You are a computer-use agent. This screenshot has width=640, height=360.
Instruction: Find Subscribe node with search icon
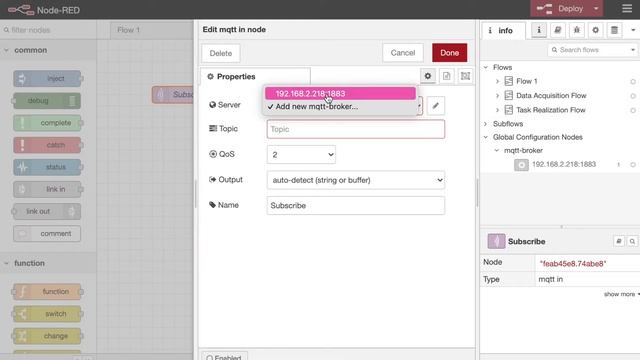coord(632,241)
